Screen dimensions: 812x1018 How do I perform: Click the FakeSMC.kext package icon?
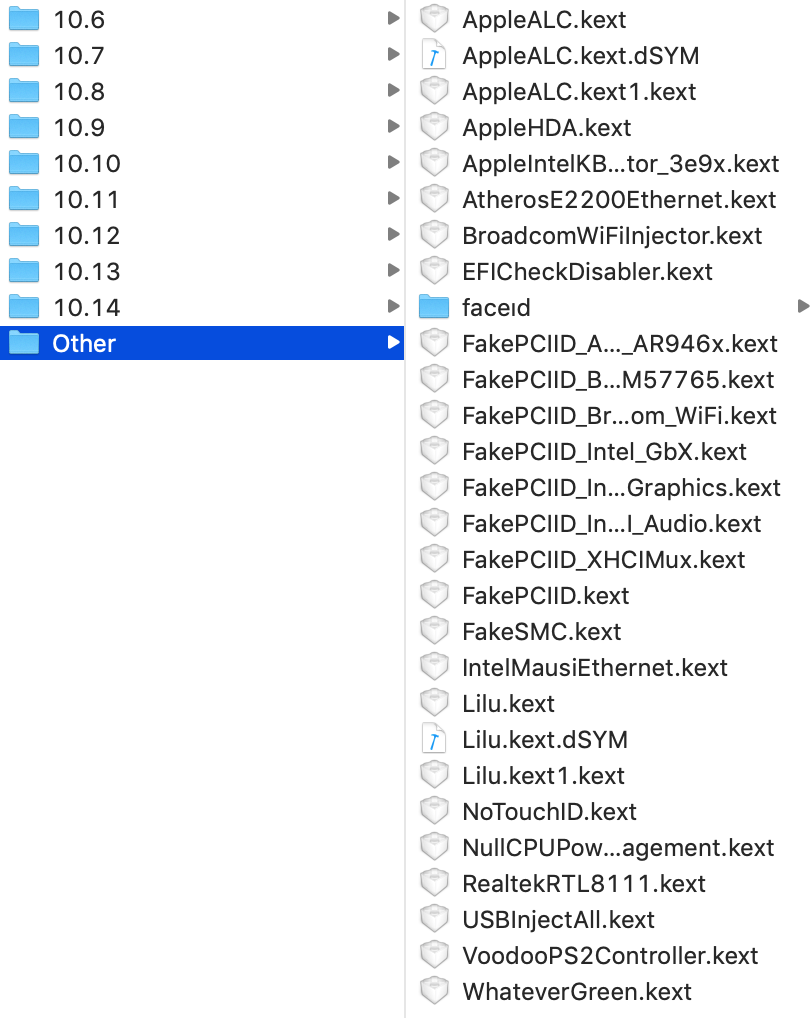coord(434,630)
